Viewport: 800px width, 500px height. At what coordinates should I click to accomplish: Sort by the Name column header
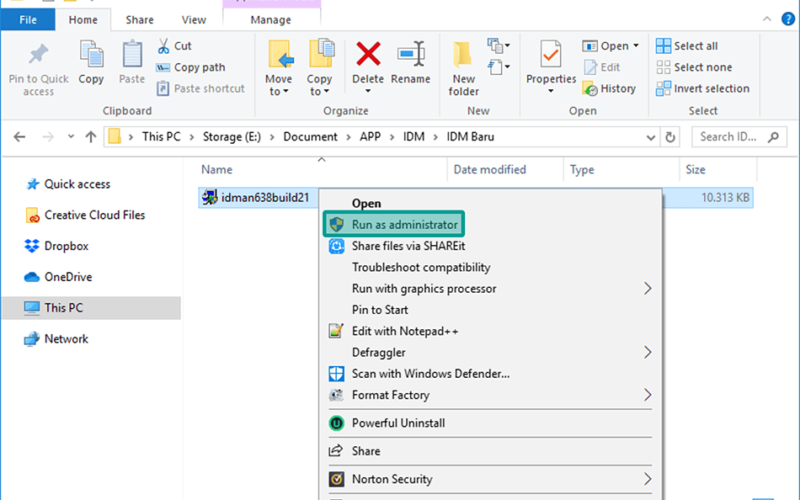click(216, 169)
